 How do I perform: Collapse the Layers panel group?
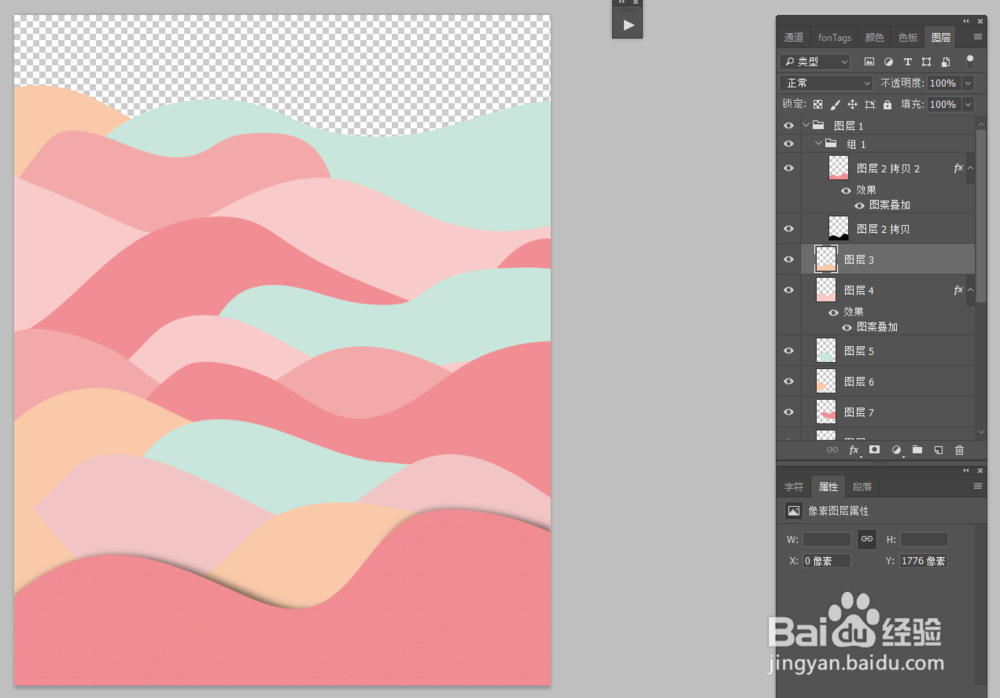tap(966, 21)
